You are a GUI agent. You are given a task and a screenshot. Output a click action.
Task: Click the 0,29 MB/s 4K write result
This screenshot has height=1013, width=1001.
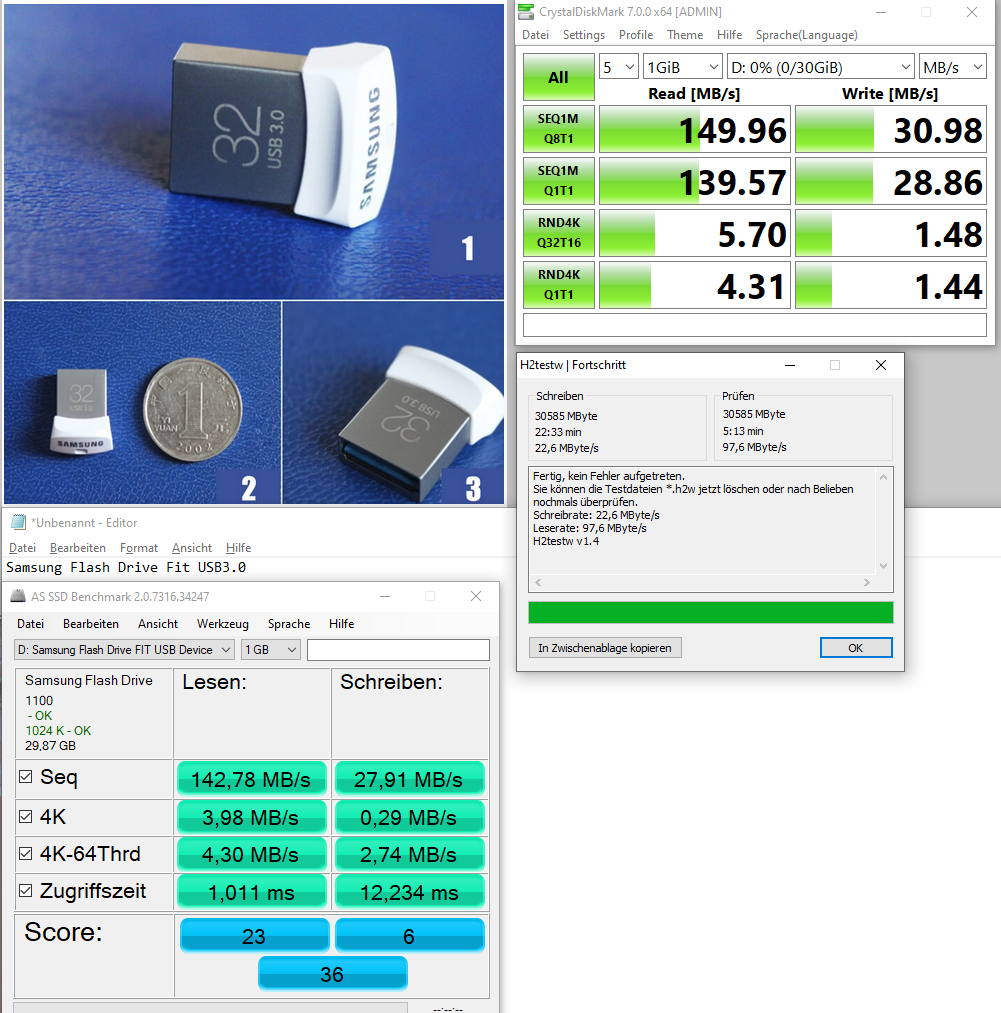(x=408, y=817)
